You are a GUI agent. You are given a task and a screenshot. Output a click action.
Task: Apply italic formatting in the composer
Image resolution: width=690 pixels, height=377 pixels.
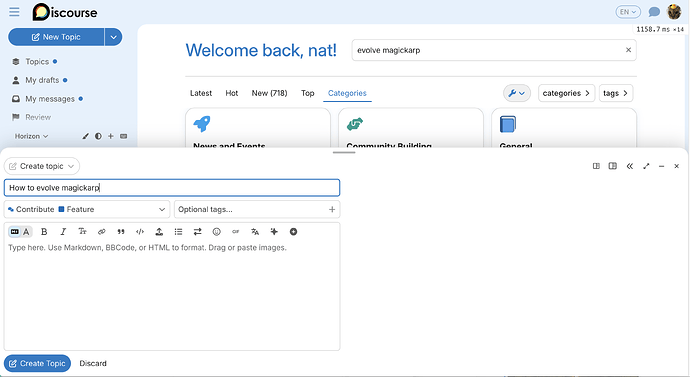pos(63,232)
